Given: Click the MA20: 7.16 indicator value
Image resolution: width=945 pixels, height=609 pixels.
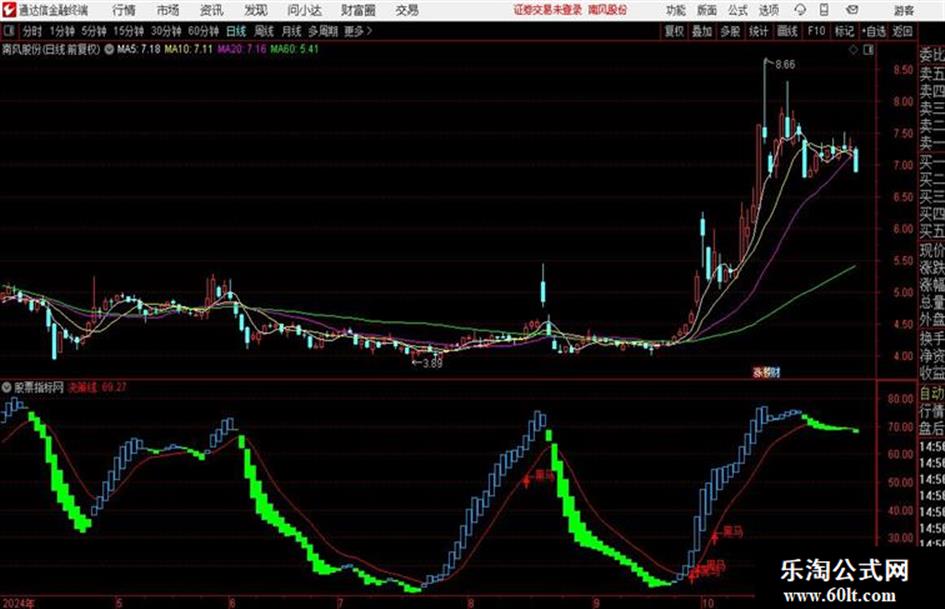Looking at the screenshot, I should click(x=242, y=49).
